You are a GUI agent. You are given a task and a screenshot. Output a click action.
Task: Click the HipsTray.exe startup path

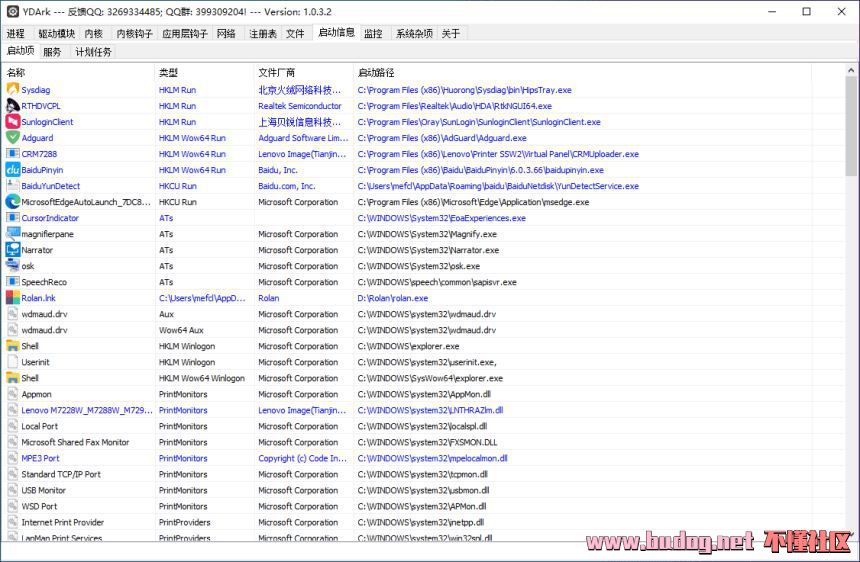click(x=464, y=90)
